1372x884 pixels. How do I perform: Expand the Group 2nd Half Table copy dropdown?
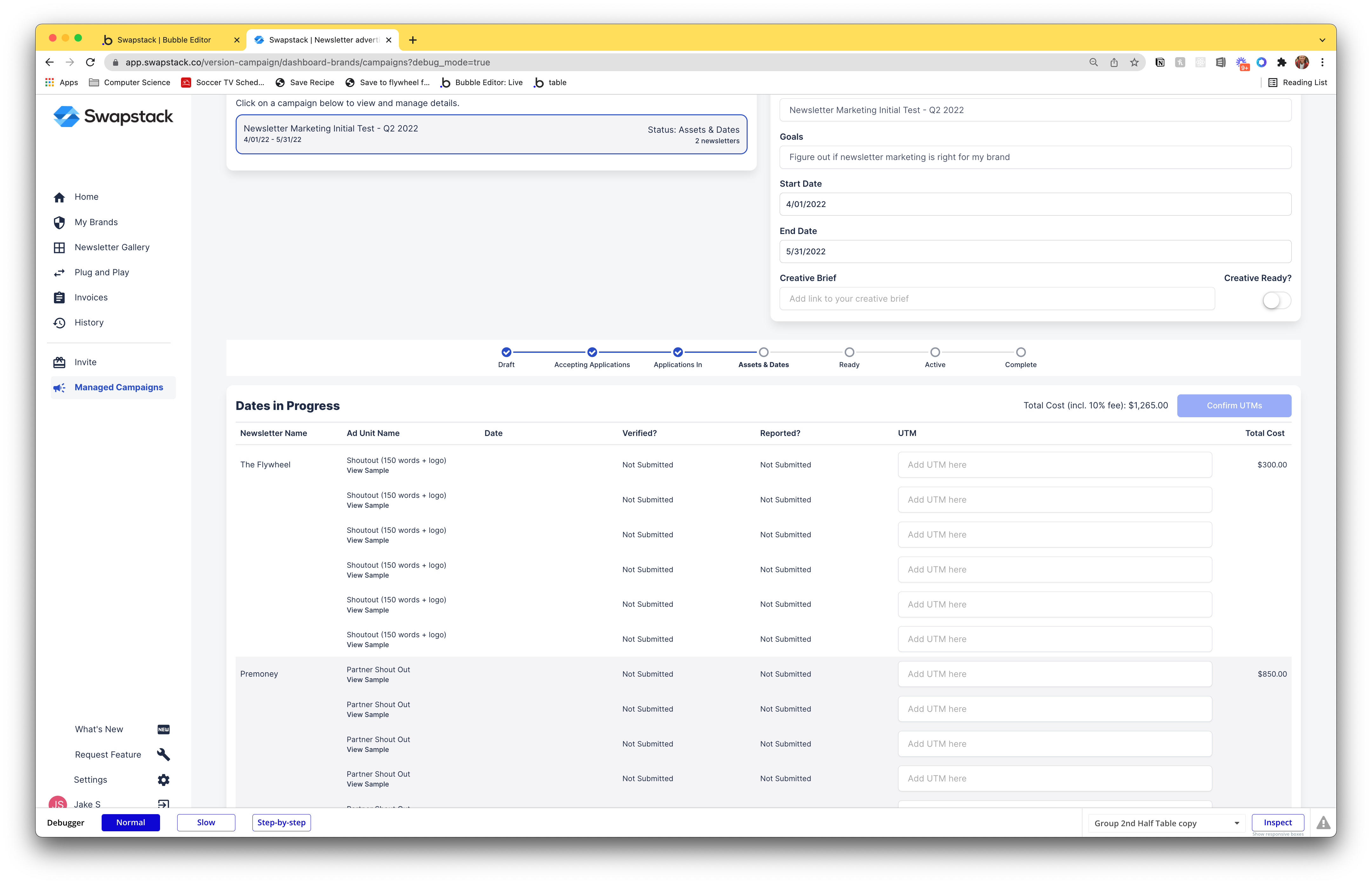coord(1167,823)
